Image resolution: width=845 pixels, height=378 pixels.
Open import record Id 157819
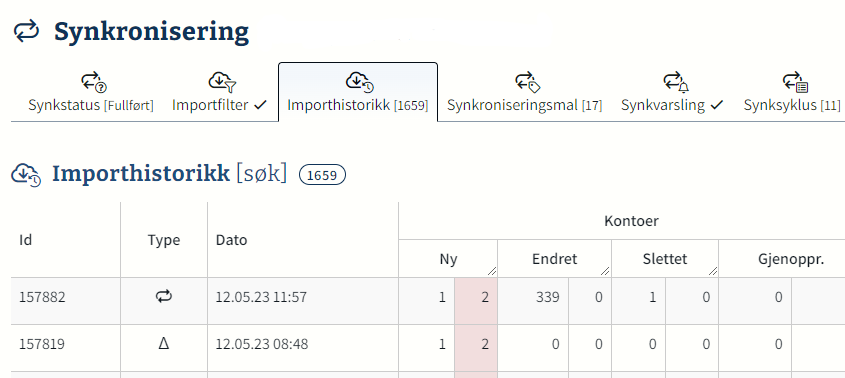pos(42,344)
